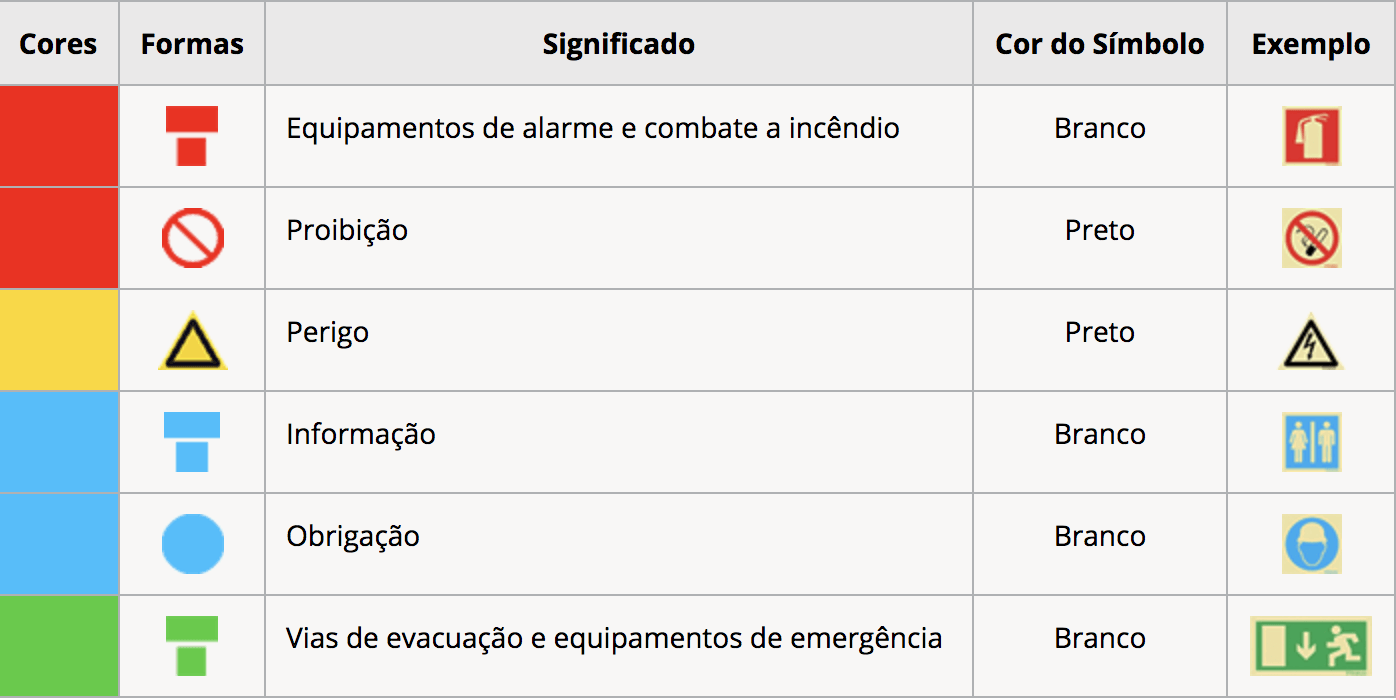Click the Obrigação meaning text
Viewport: 1396px width, 700px height.
point(352,536)
